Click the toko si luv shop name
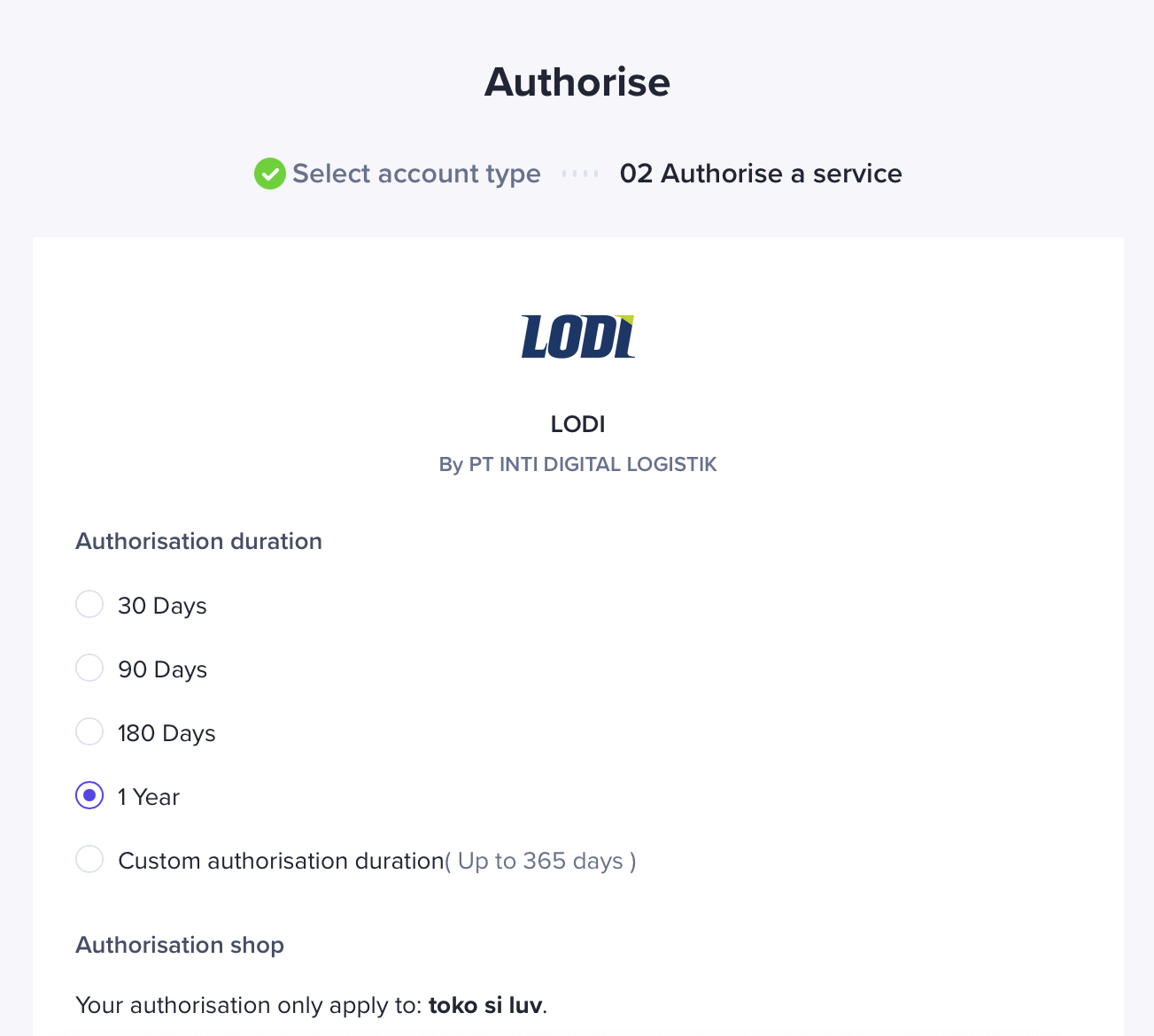1154x1036 pixels. click(x=485, y=1006)
